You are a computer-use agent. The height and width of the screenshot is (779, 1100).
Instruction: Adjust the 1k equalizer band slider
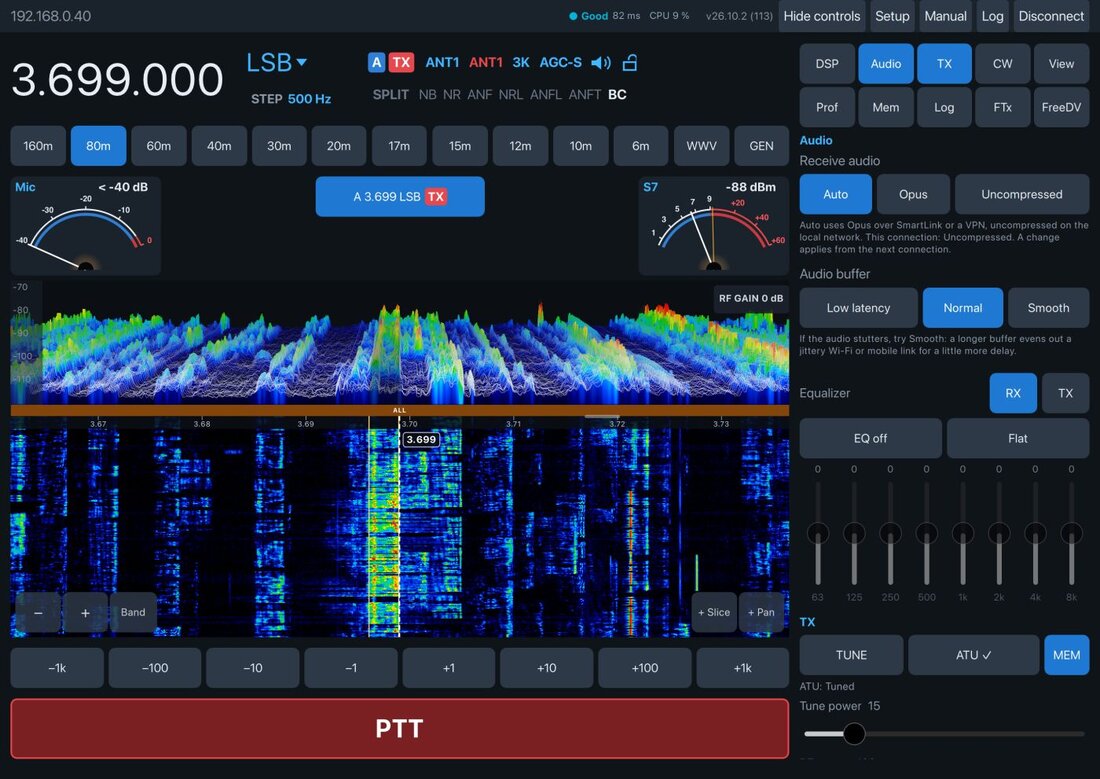click(962, 533)
